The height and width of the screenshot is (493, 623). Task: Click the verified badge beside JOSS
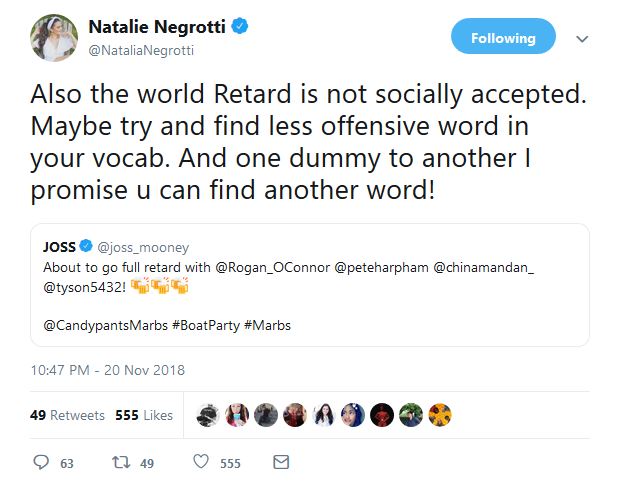[86, 247]
